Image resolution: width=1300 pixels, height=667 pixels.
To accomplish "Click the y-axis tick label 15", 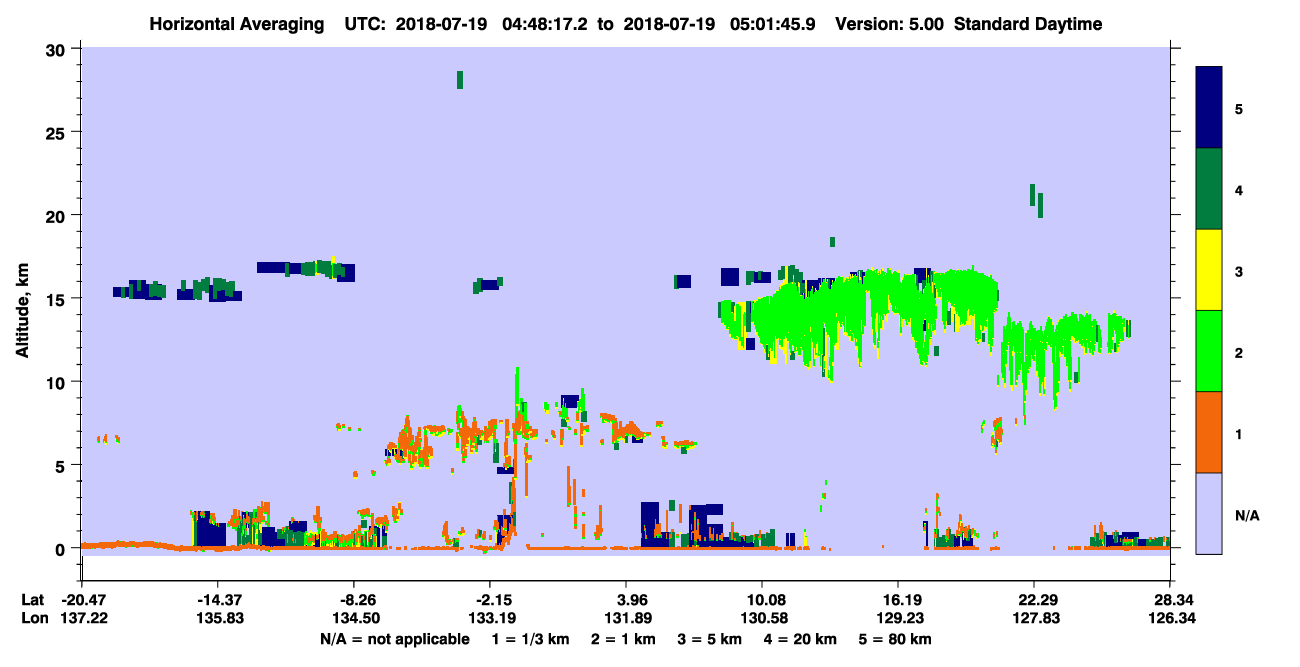I will coord(57,298).
